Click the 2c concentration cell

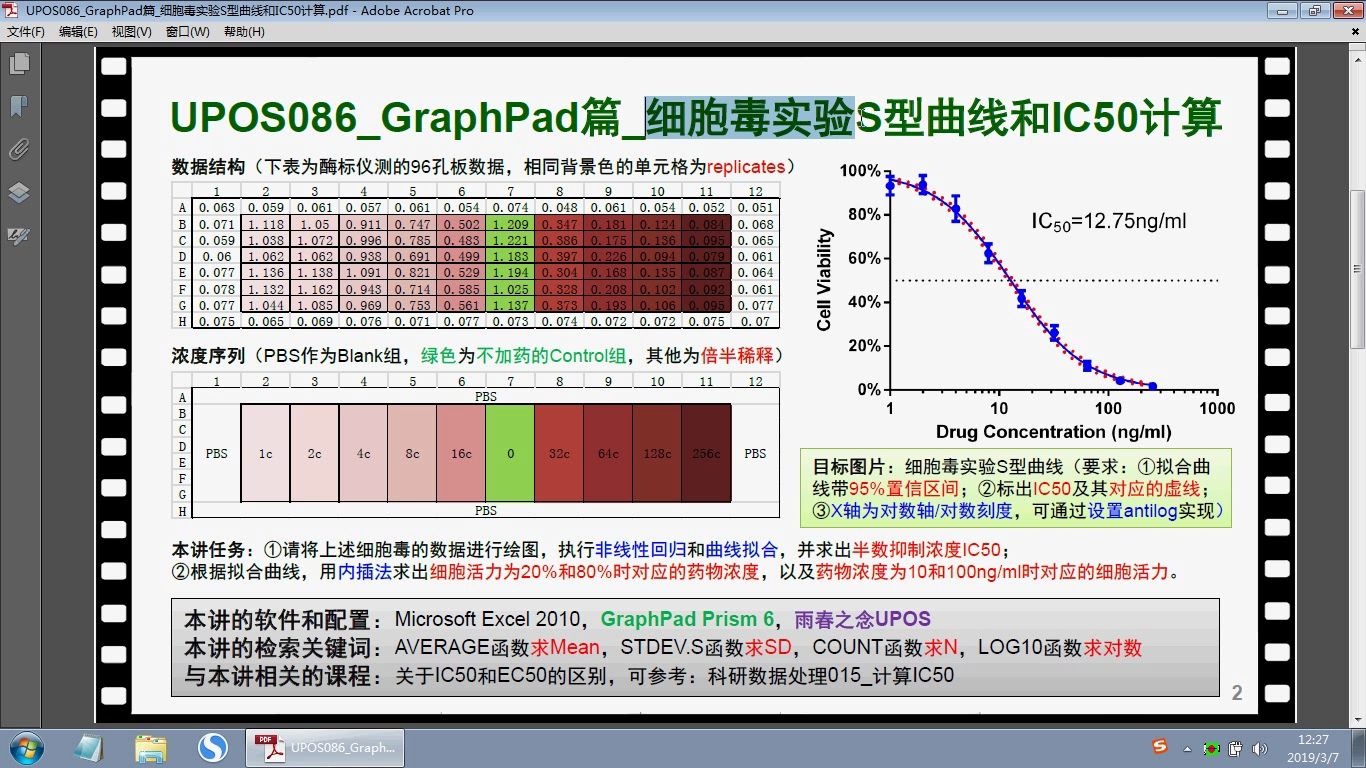[x=315, y=453]
